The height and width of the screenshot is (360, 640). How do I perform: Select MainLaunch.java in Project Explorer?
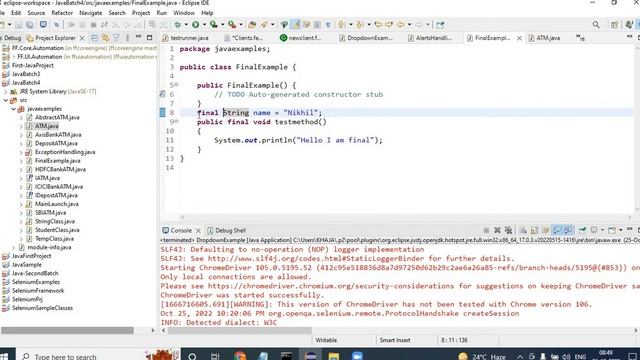pyautogui.click(x=57, y=204)
